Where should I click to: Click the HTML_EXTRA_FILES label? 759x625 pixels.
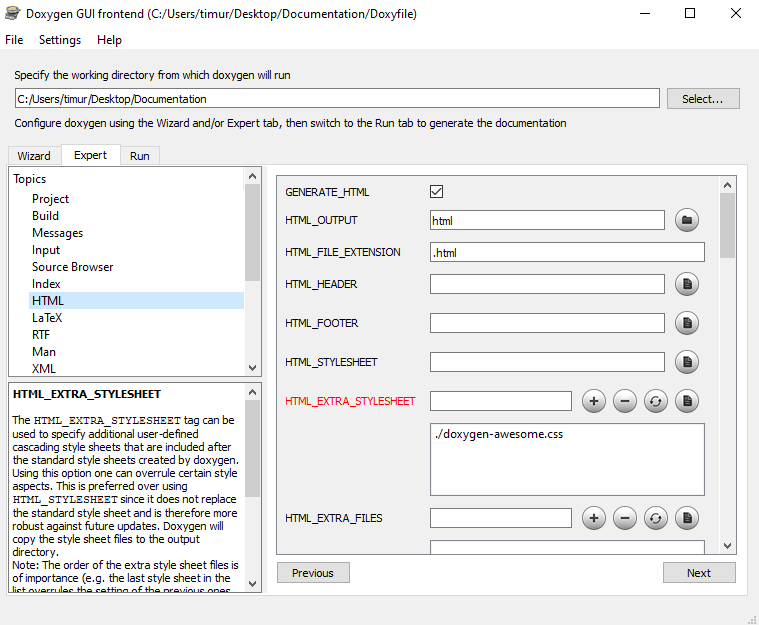pos(334,518)
